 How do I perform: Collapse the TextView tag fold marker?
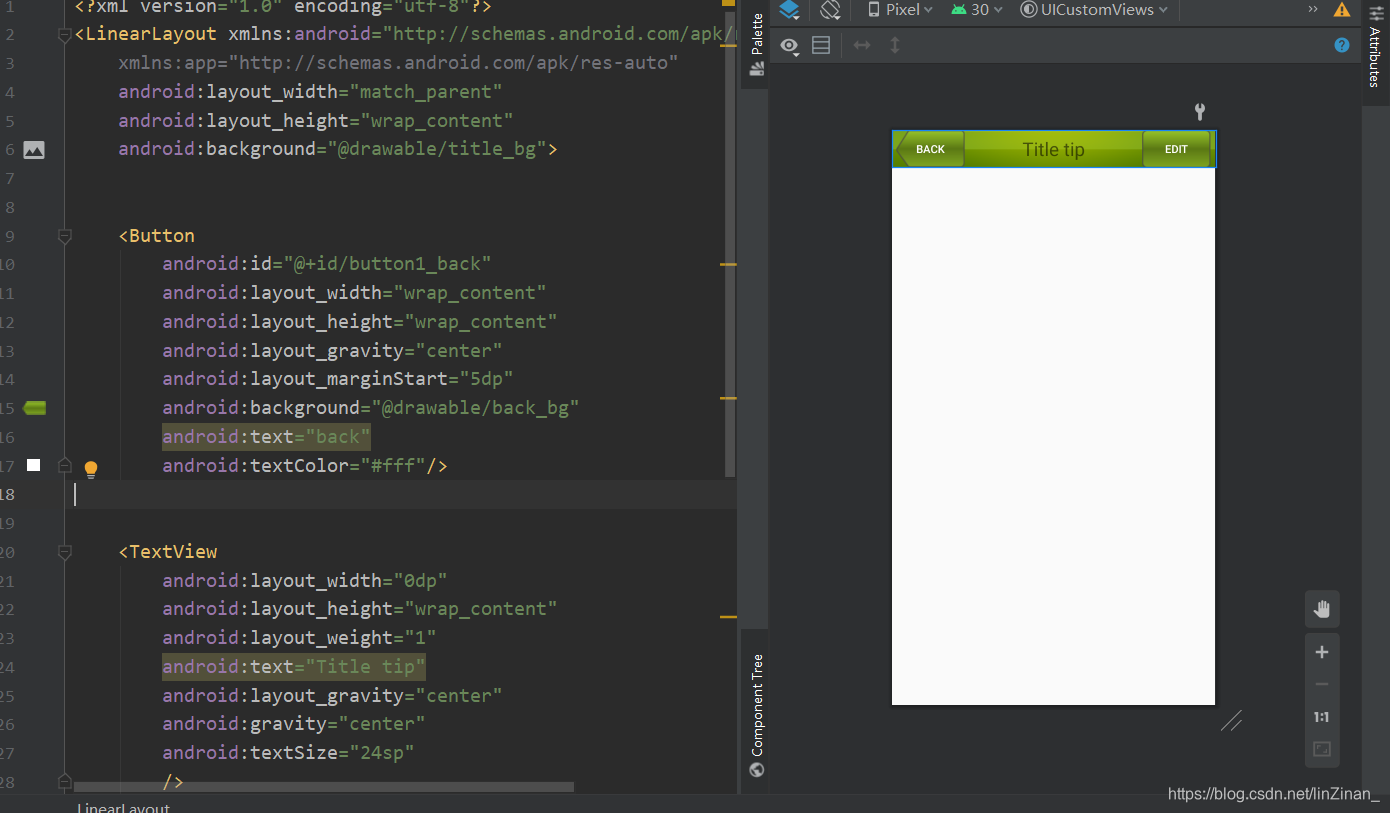click(65, 552)
